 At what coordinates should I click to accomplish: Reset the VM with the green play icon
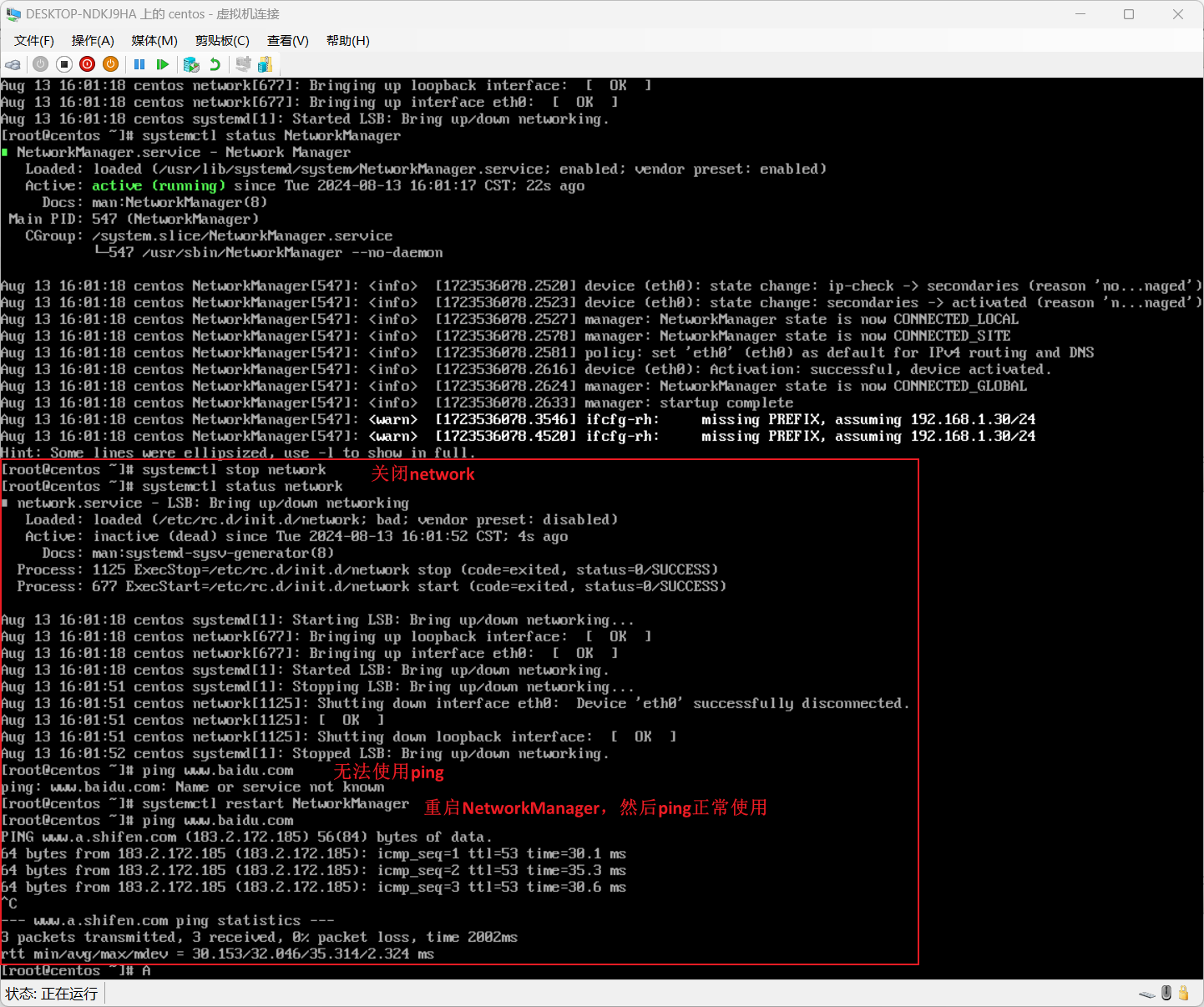coord(163,64)
